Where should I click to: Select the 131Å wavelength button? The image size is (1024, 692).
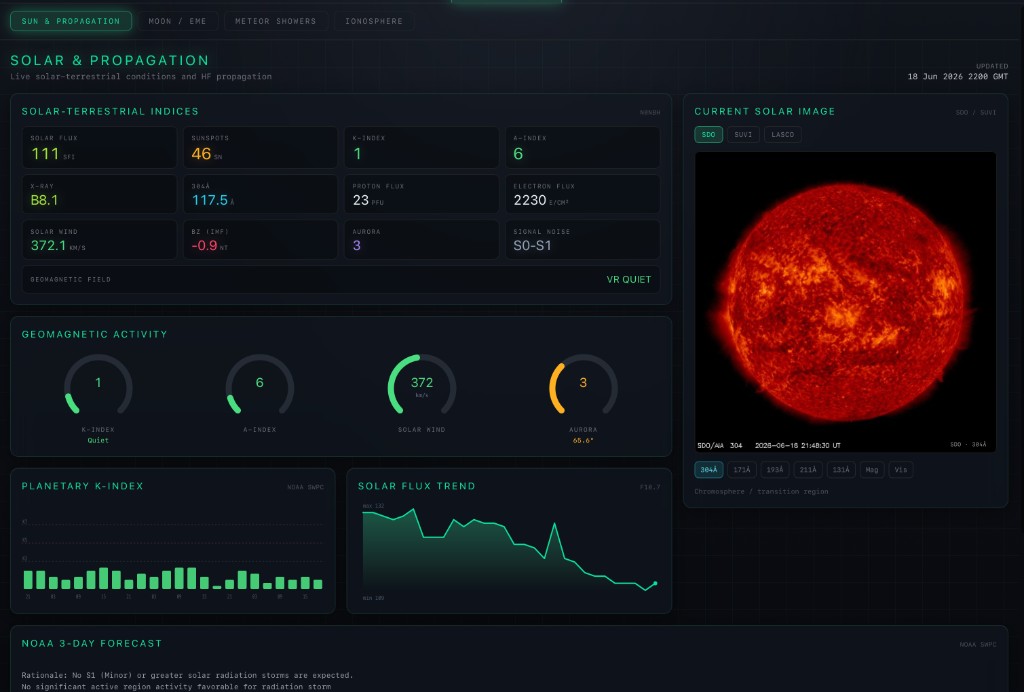pyautogui.click(x=841, y=469)
